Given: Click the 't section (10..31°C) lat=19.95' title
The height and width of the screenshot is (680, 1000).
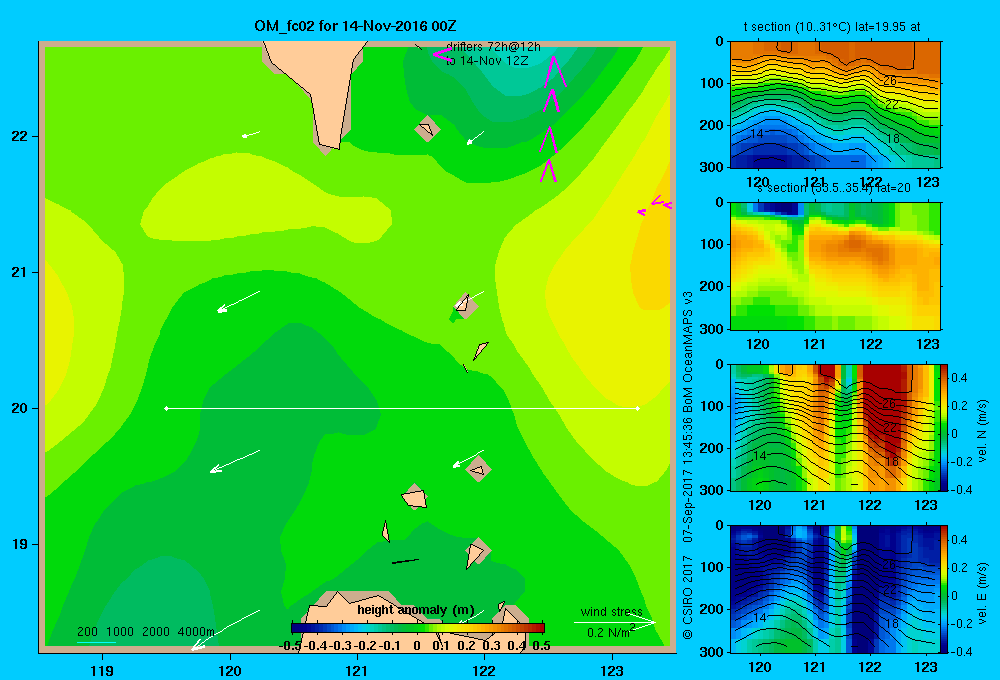Looking at the screenshot, I should tap(832, 27).
